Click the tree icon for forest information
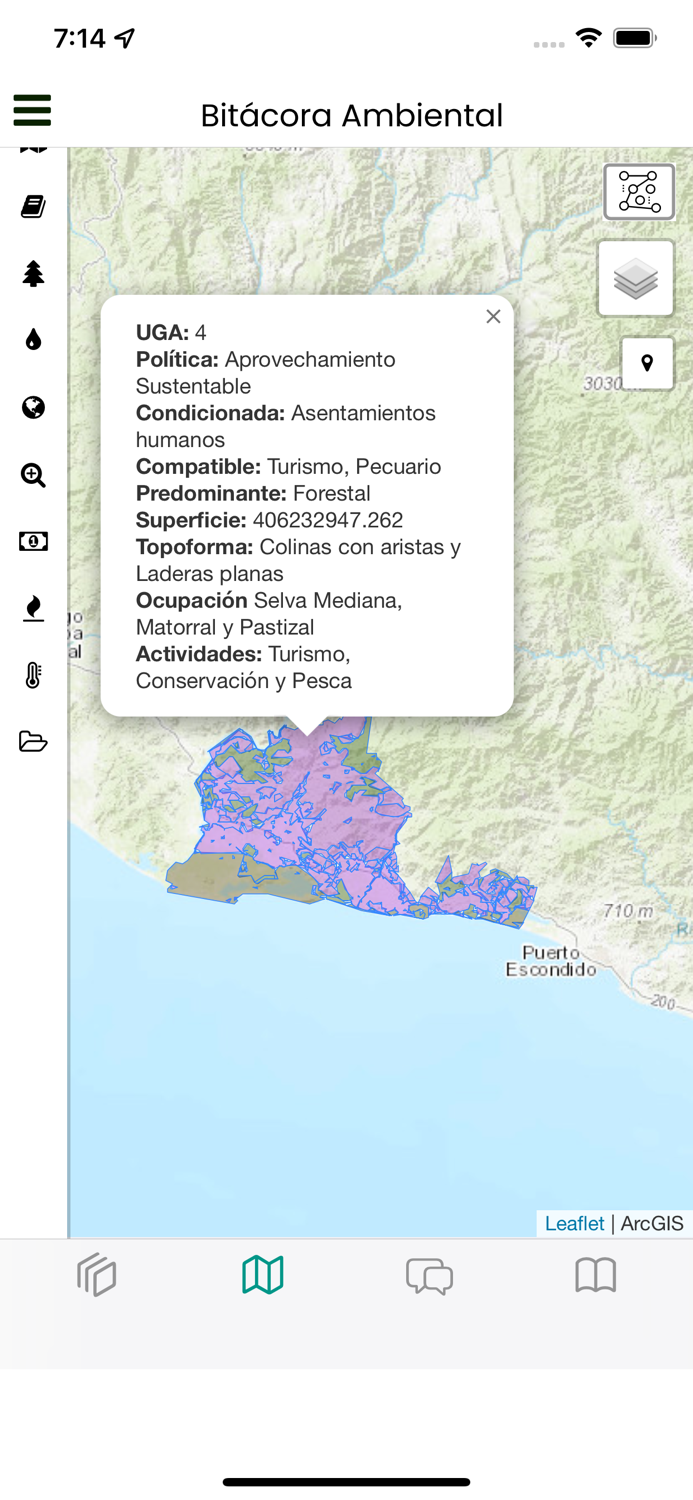Screen dimensions: 693x1500 pos(31,273)
